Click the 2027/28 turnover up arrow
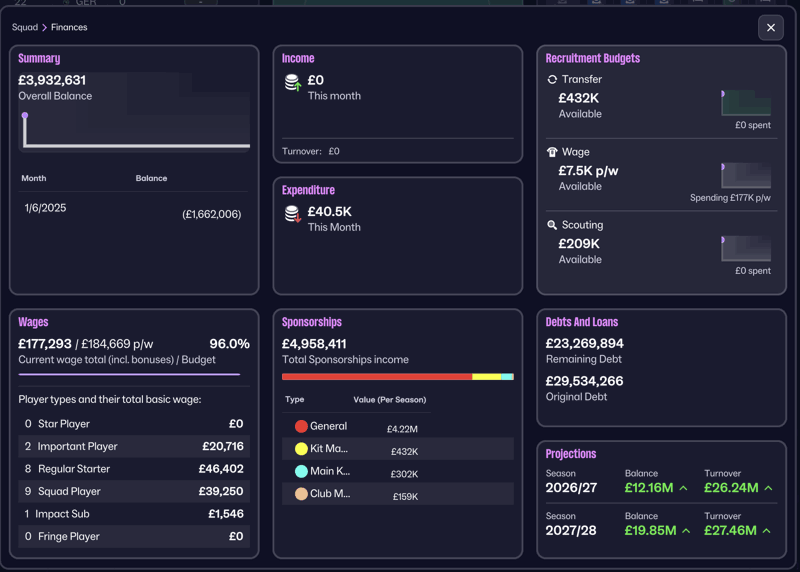Viewport: 800px width, 572px height. point(766,531)
